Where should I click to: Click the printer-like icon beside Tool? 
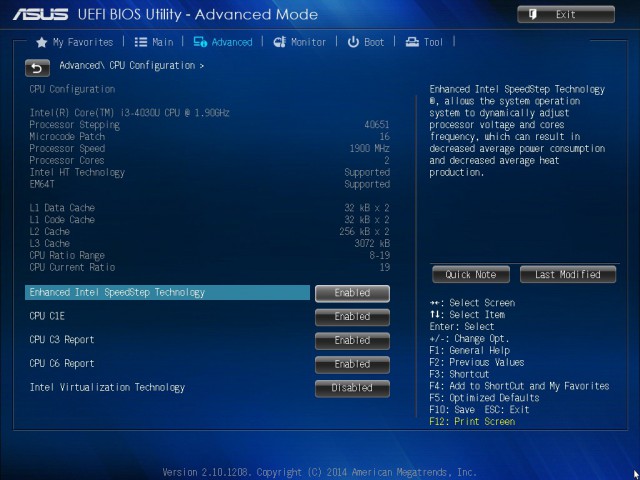pos(412,42)
